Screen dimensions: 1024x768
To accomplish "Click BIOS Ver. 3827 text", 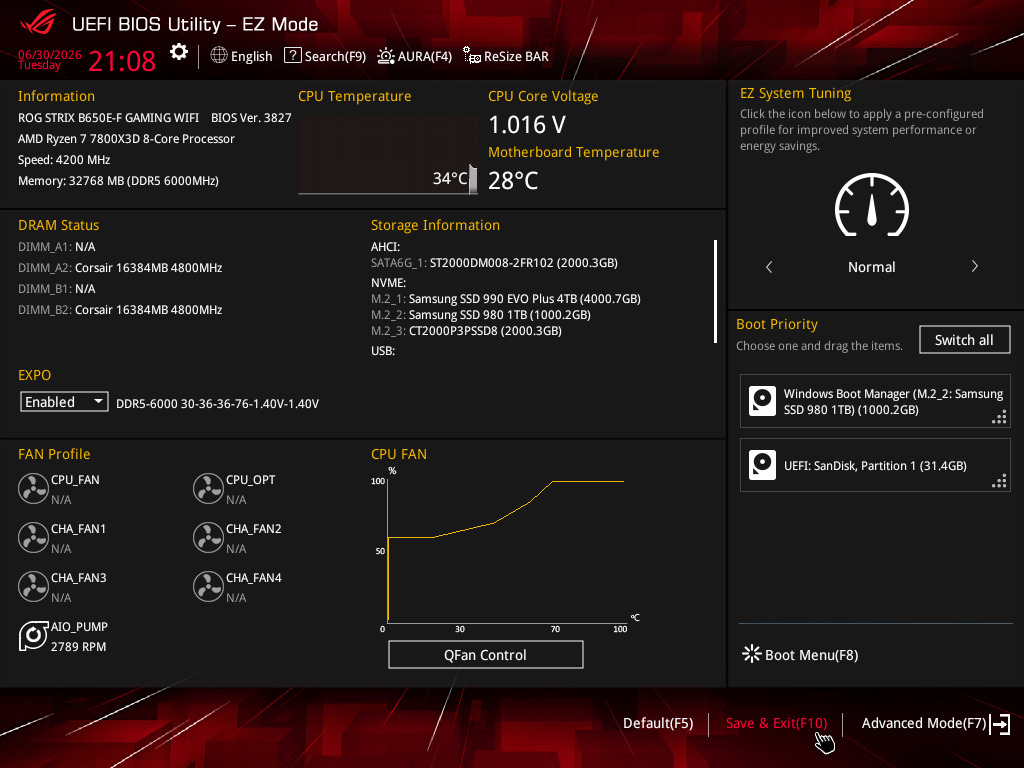I will click(x=251, y=118).
